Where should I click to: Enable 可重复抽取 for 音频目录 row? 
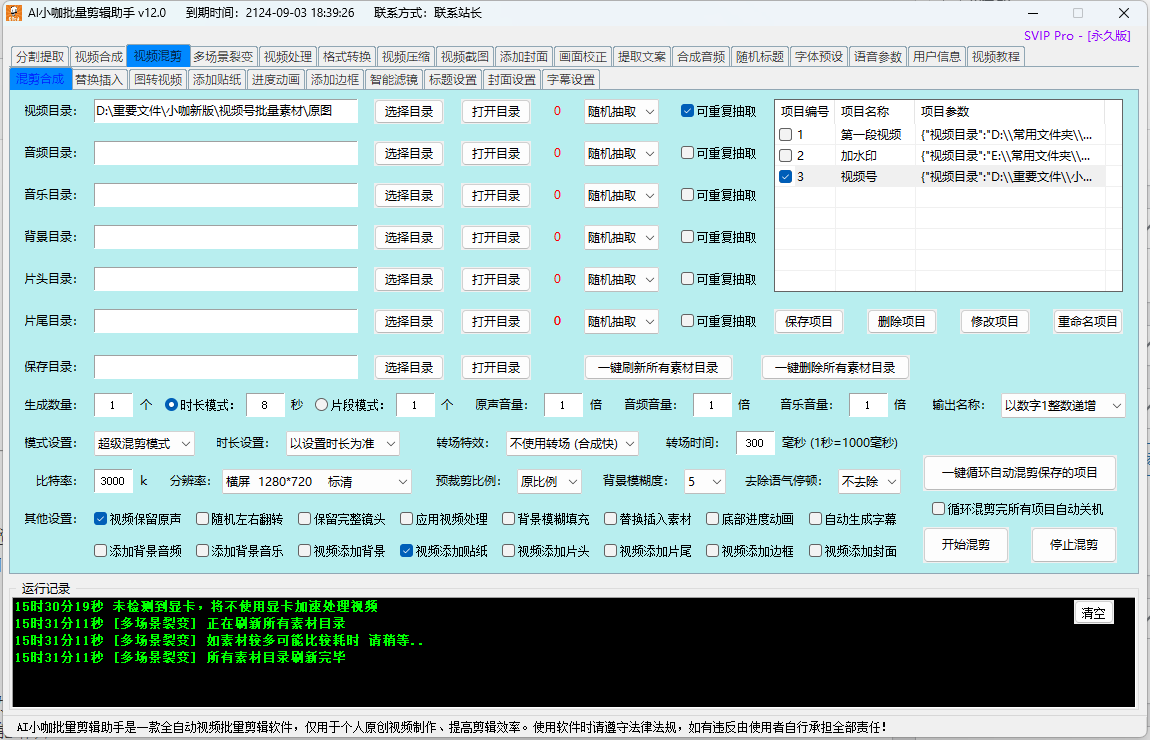tap(688, 153)
